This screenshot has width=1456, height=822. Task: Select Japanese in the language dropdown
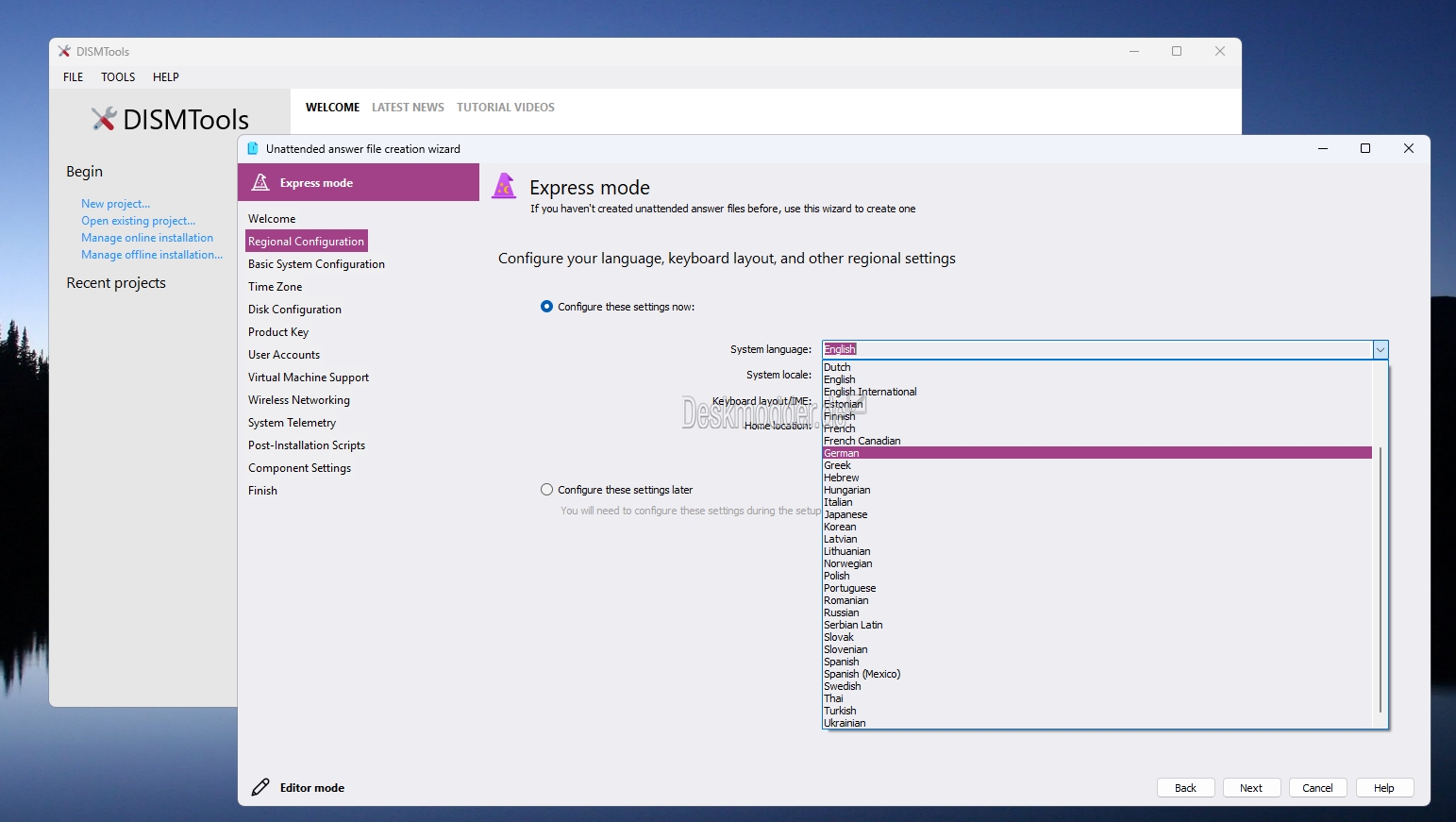[1097, 514]
